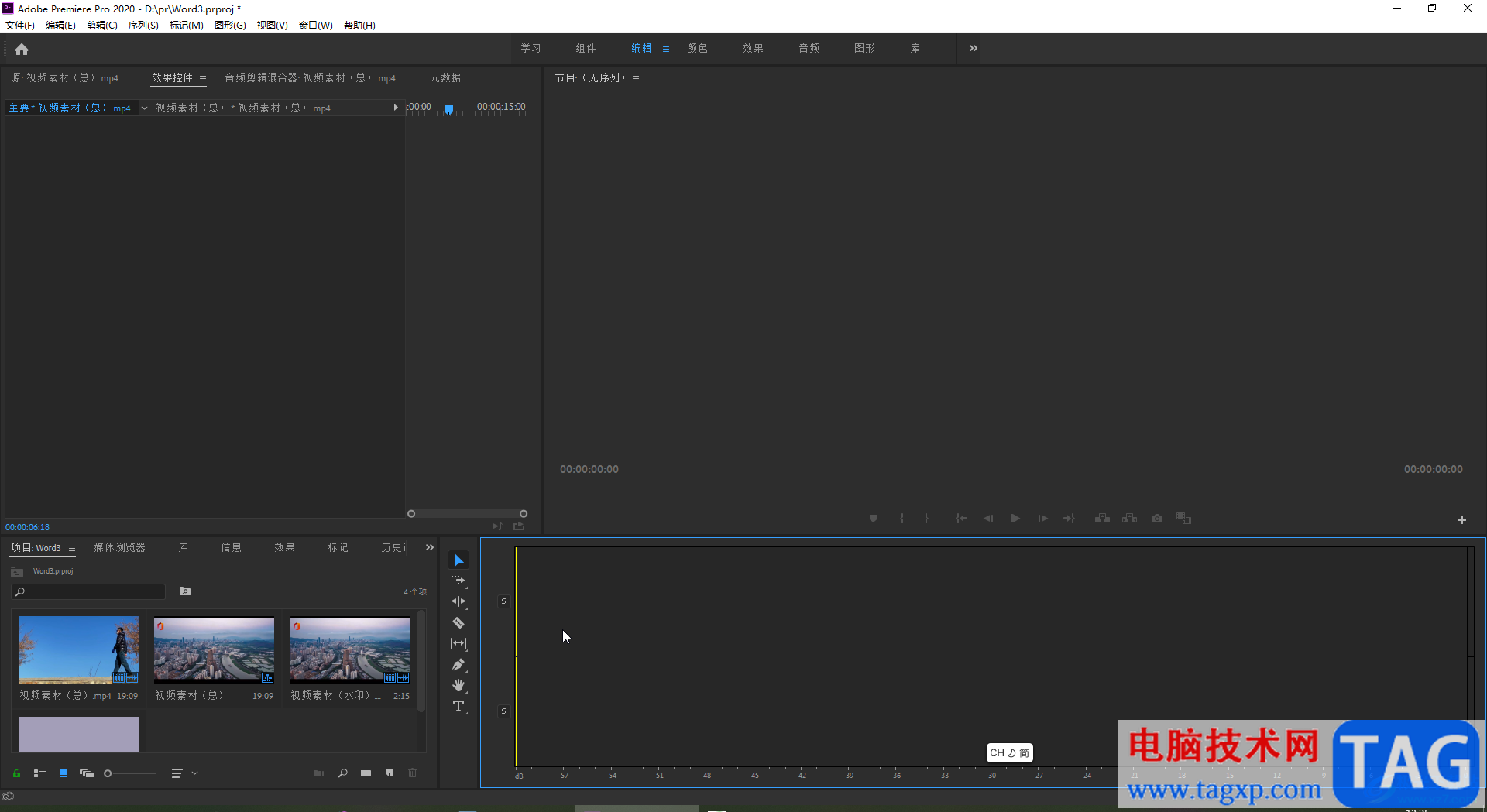
Task: Toggle upper Solo S button in meters
Action: 503,601
